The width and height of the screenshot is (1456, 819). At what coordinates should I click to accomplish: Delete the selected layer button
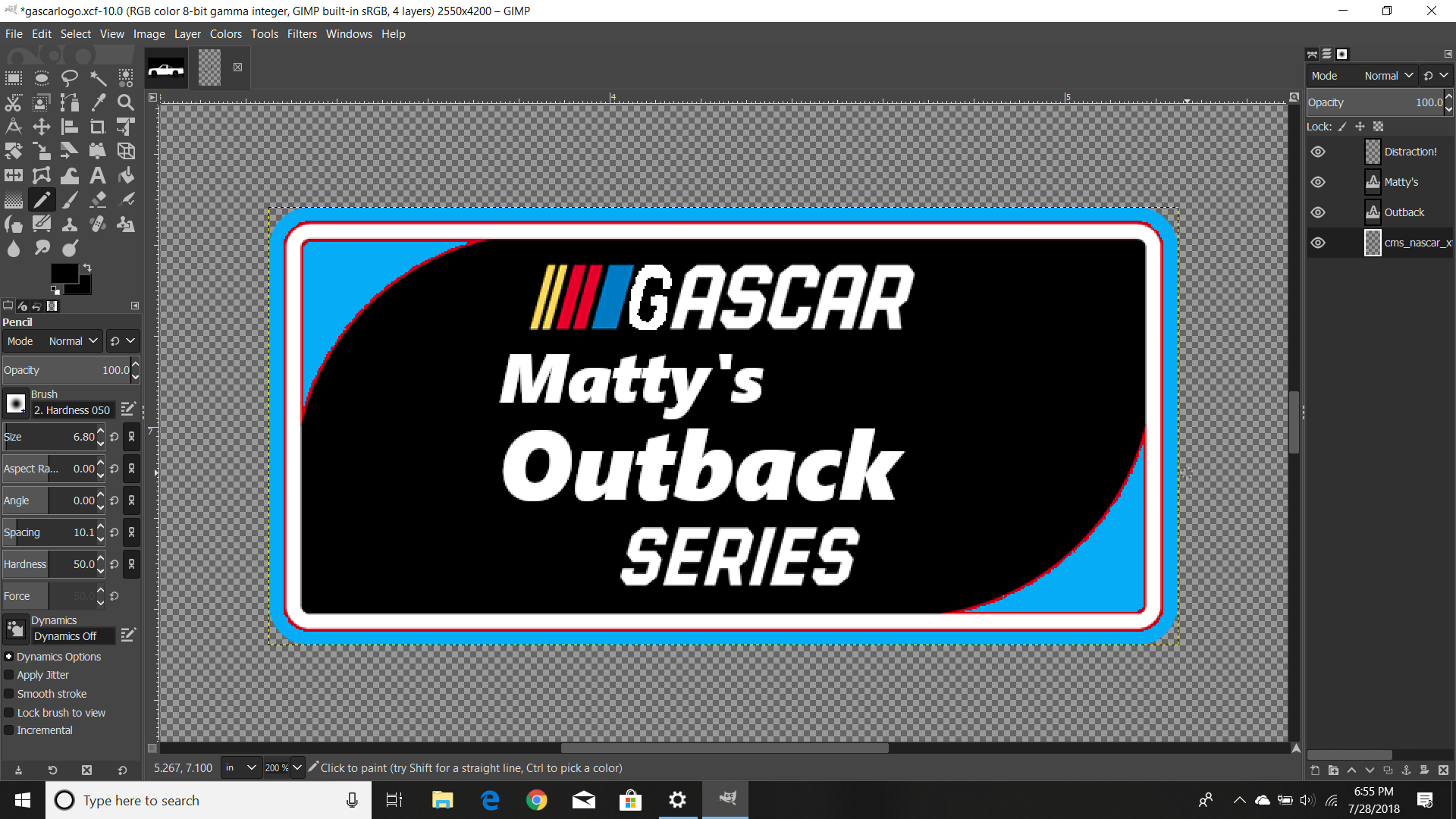1443,770
